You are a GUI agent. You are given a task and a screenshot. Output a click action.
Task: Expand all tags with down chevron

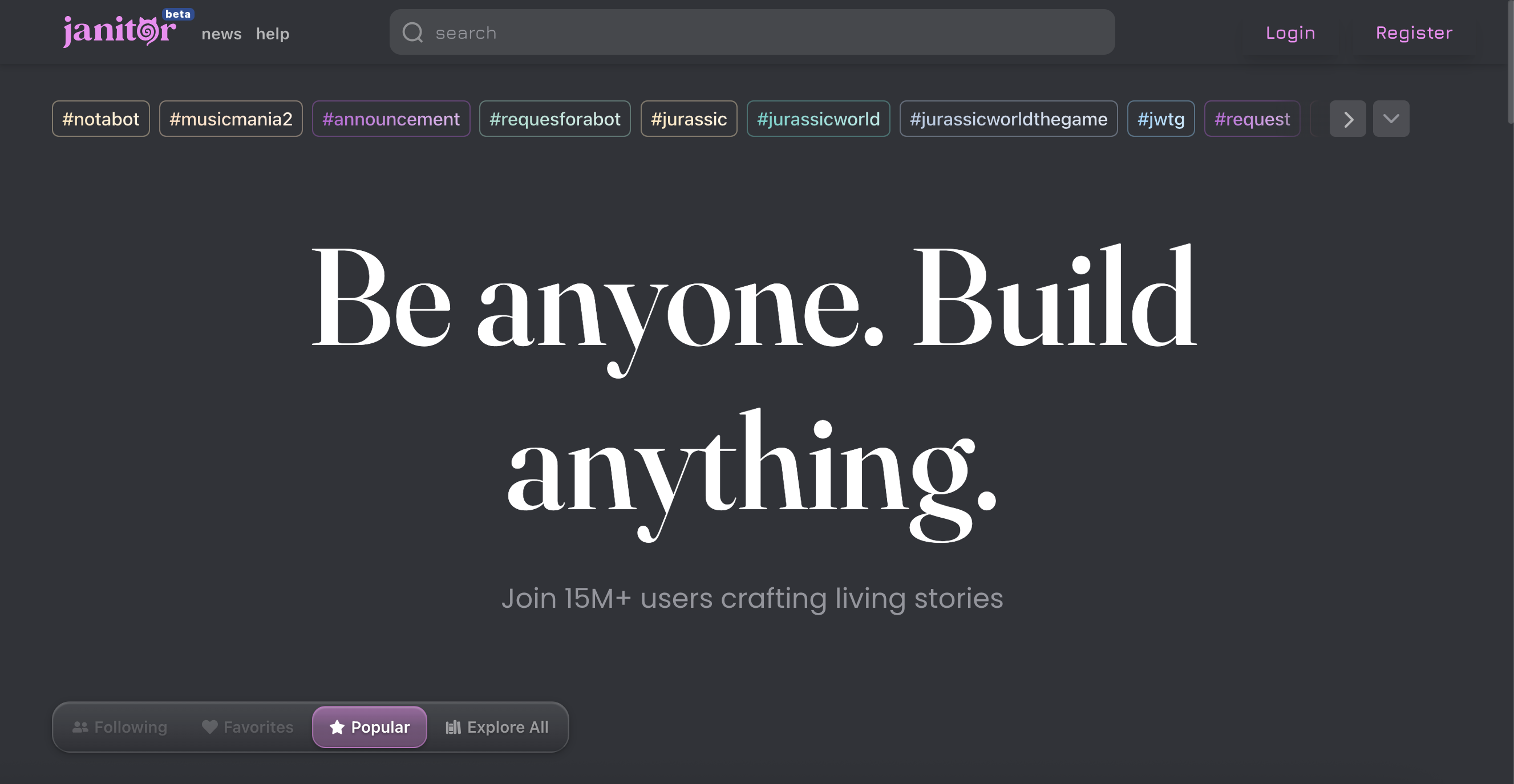point(1391,119)
